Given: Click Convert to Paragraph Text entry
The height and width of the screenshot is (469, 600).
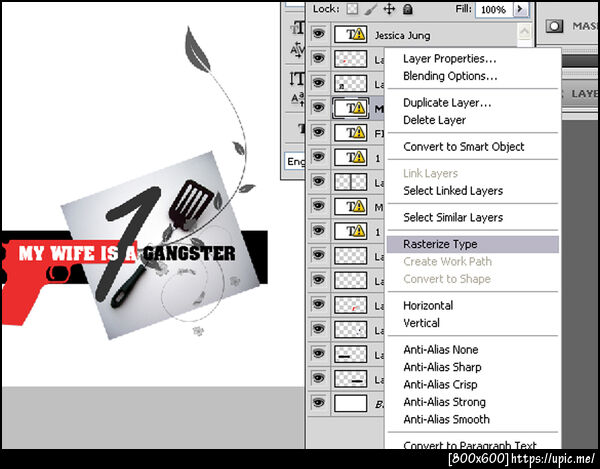Looking at the screenshot, I should click(470, 445).
